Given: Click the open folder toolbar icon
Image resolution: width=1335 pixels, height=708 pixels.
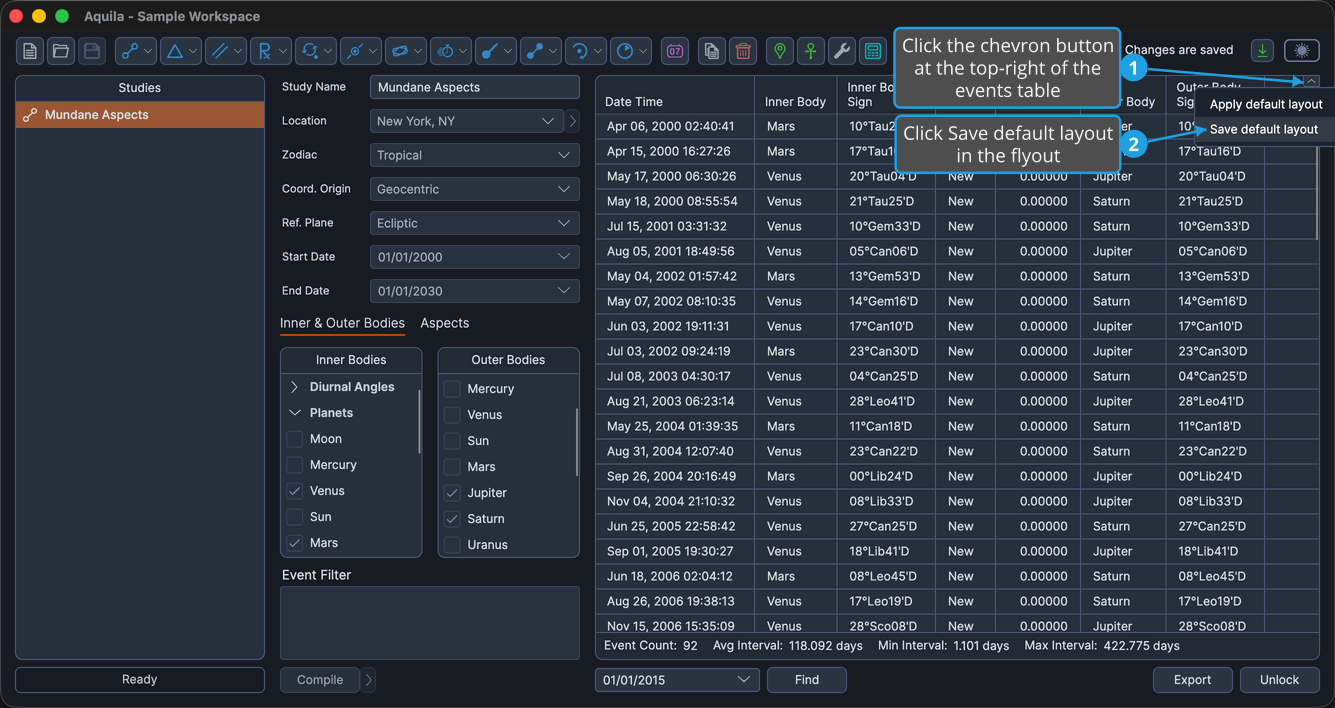Looking at the screenshot, I should (61, 51).
